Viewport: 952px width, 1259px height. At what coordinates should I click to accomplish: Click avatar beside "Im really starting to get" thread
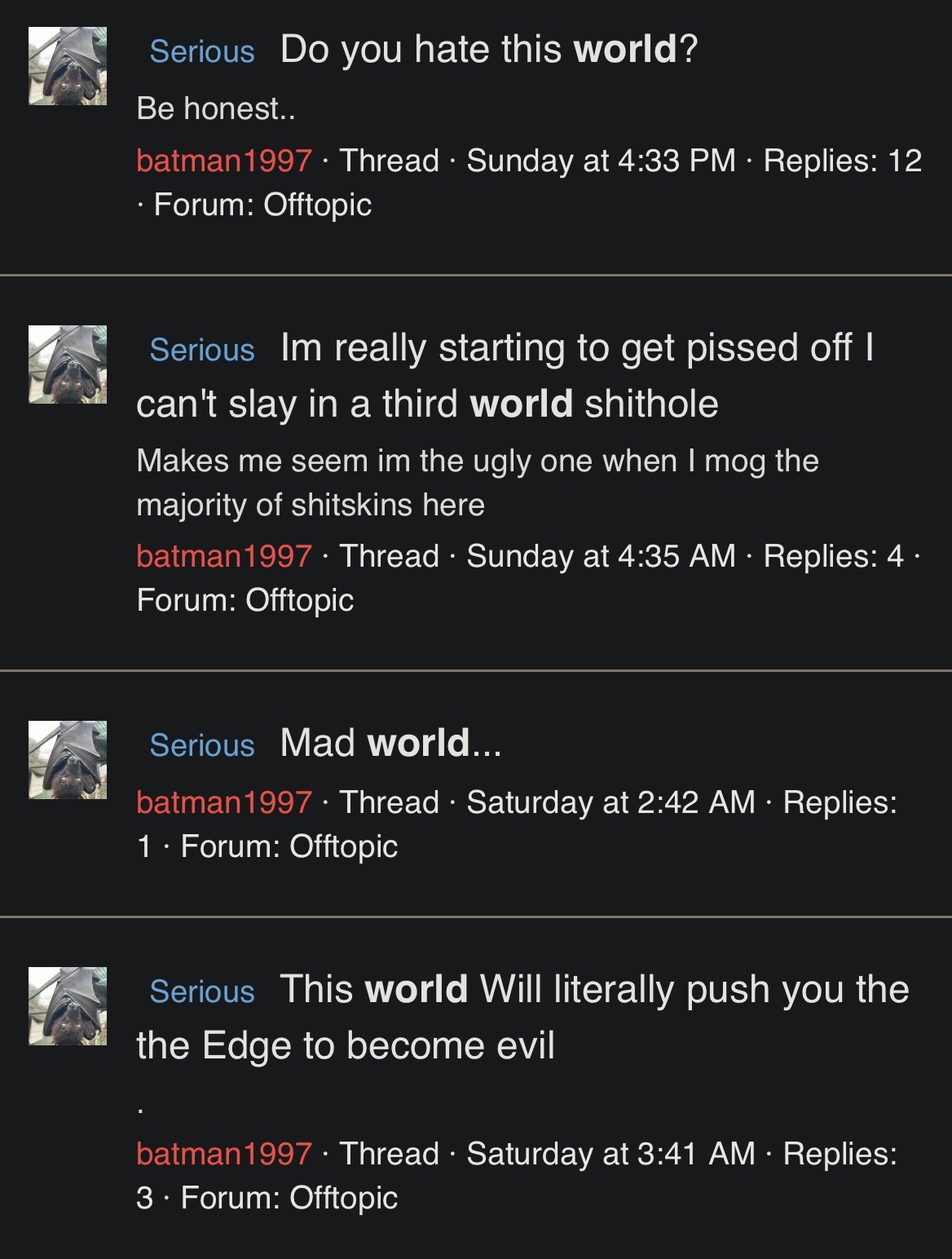[68, 364]
